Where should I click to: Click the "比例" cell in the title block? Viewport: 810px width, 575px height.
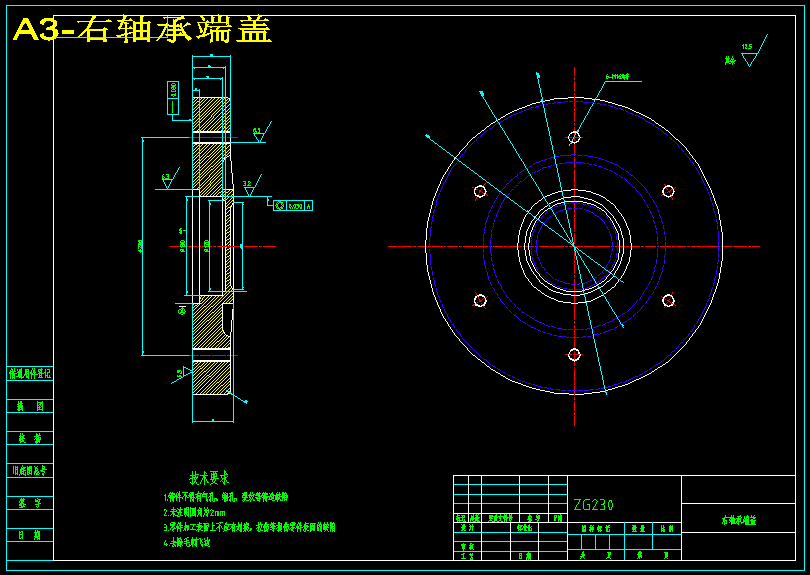pos(667,529)
